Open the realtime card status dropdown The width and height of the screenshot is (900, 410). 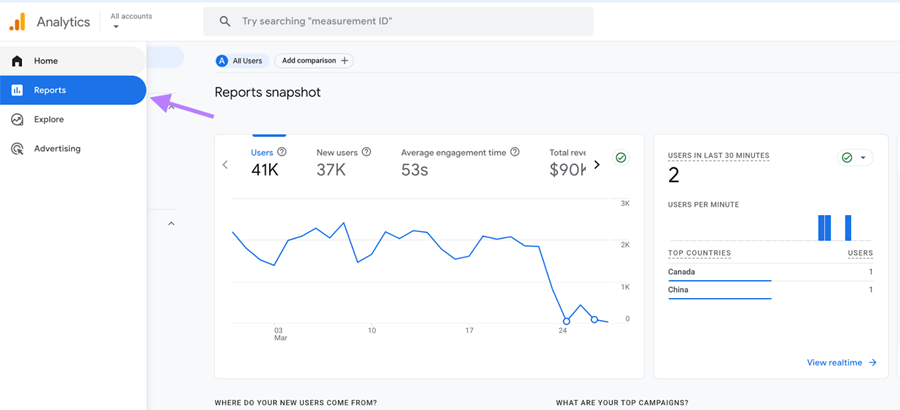coord(855,157)
